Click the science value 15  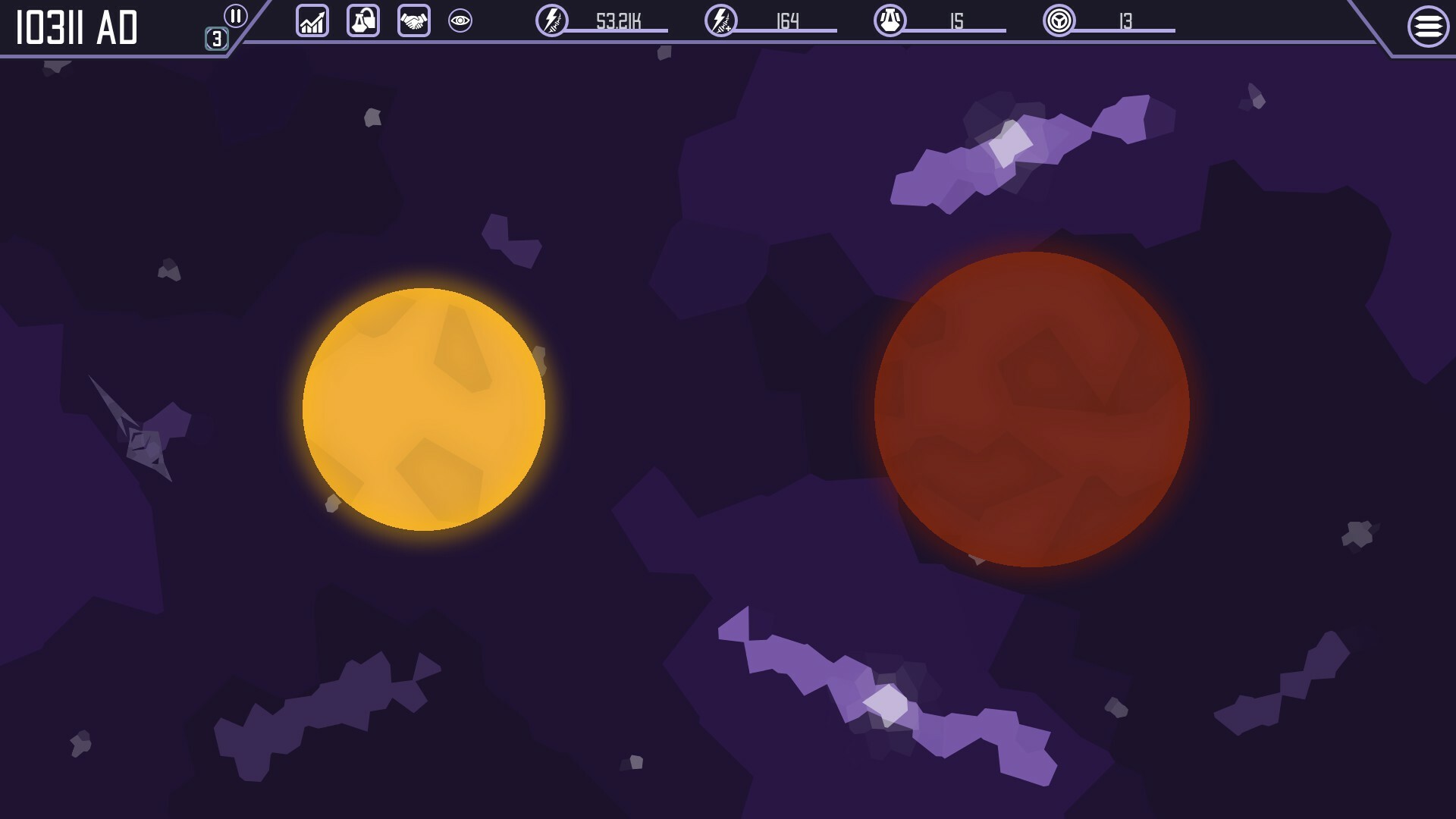click(x=957, y=22)
